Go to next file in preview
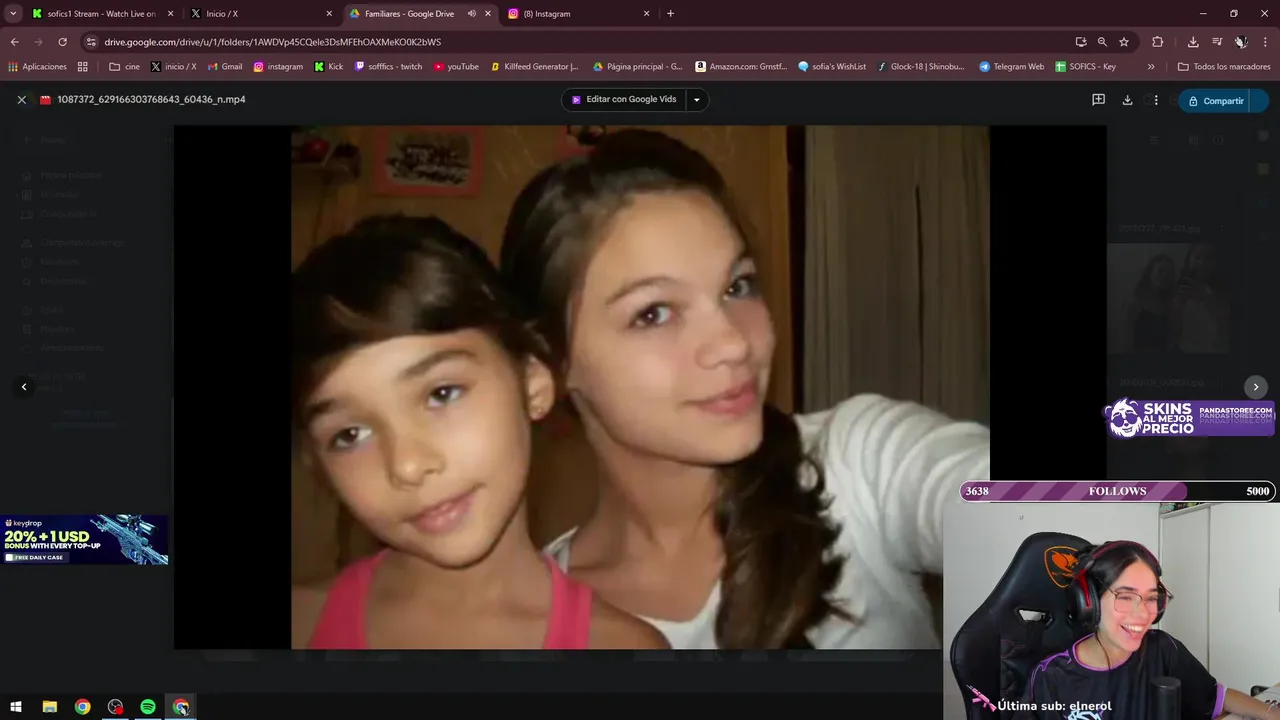 click(1256, 387)
